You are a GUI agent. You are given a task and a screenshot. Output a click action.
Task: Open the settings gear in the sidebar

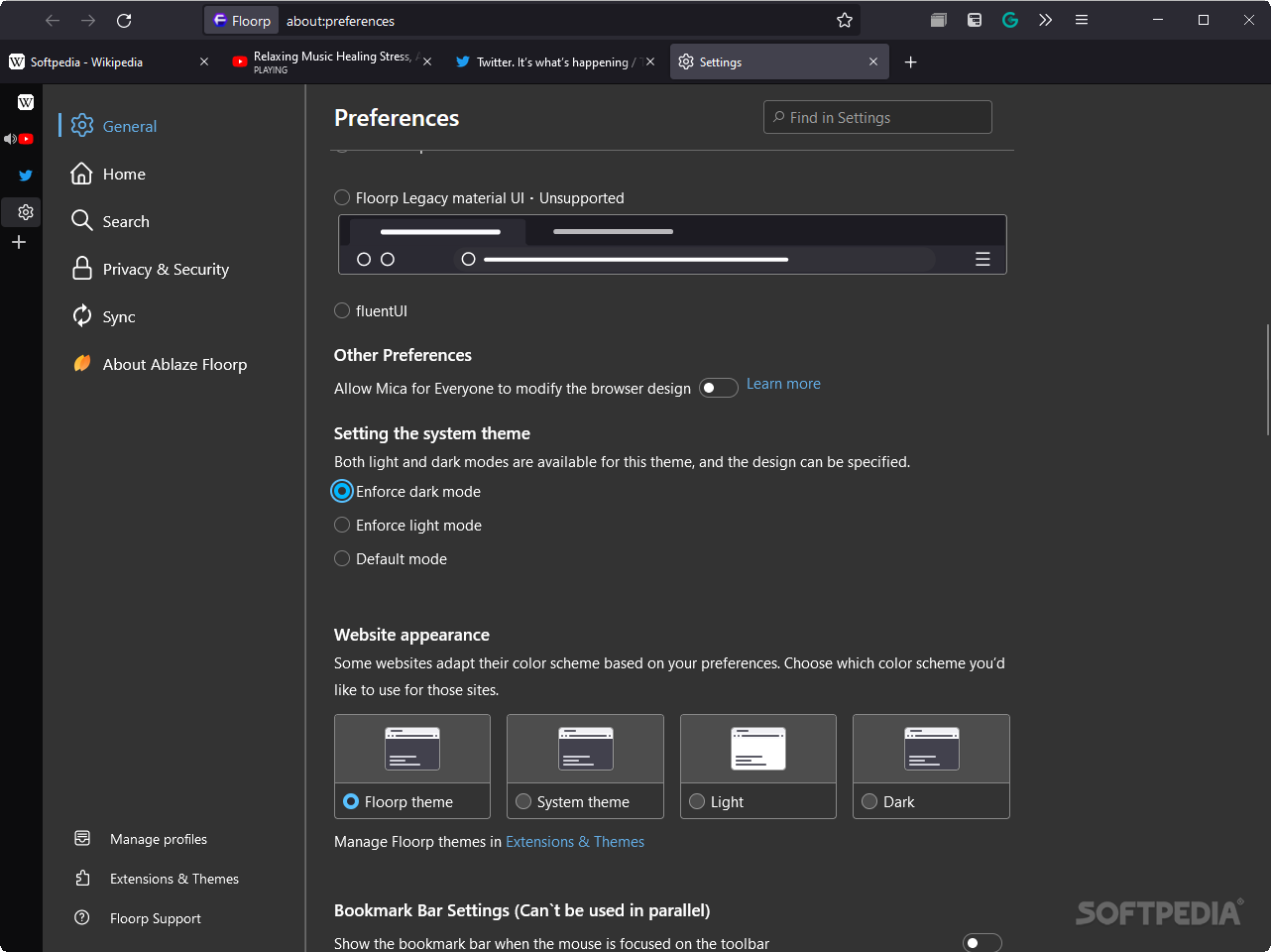tap(26, 212)
